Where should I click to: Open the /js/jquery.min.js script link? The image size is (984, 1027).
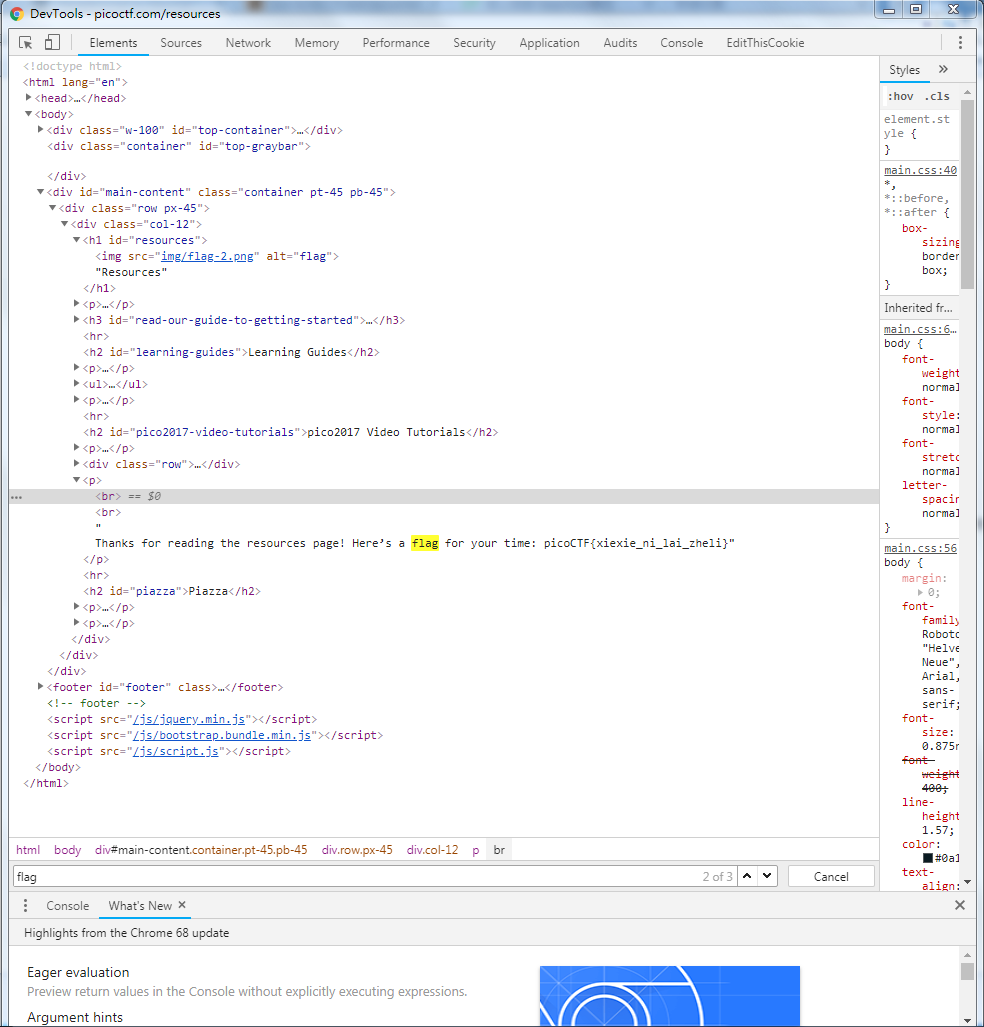(189, 719)
